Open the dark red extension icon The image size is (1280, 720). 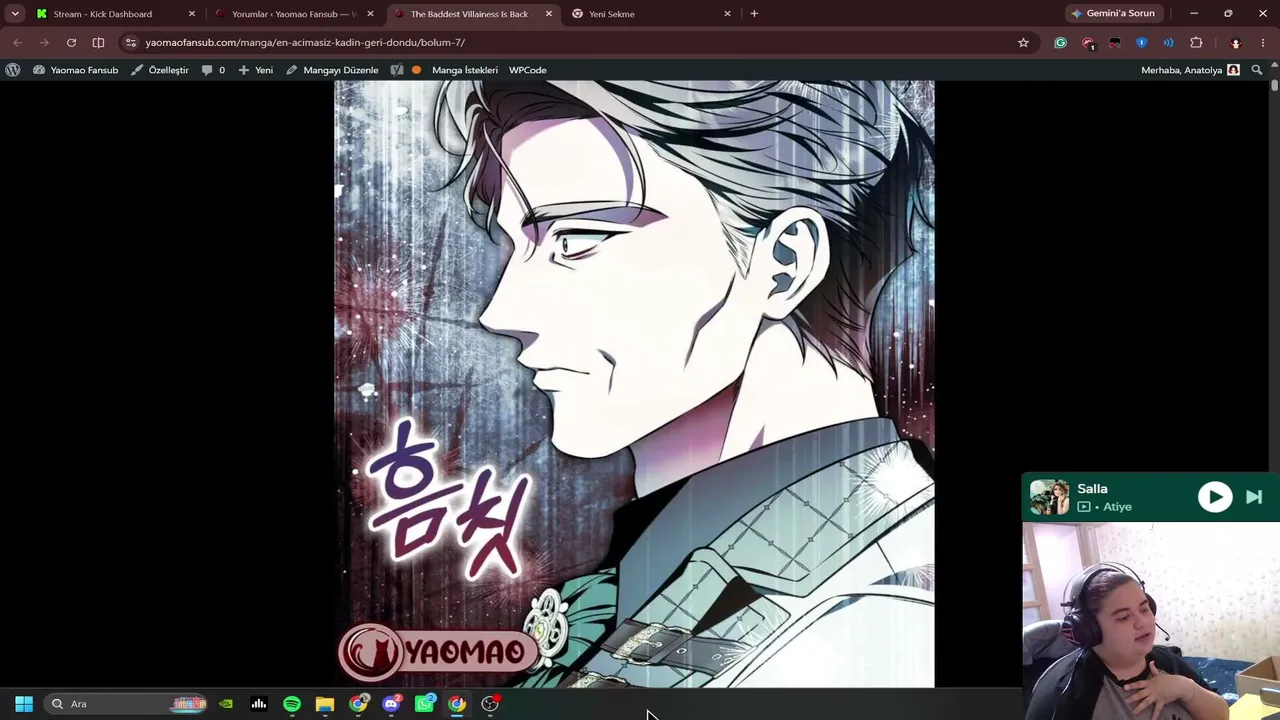point(1115,43)
